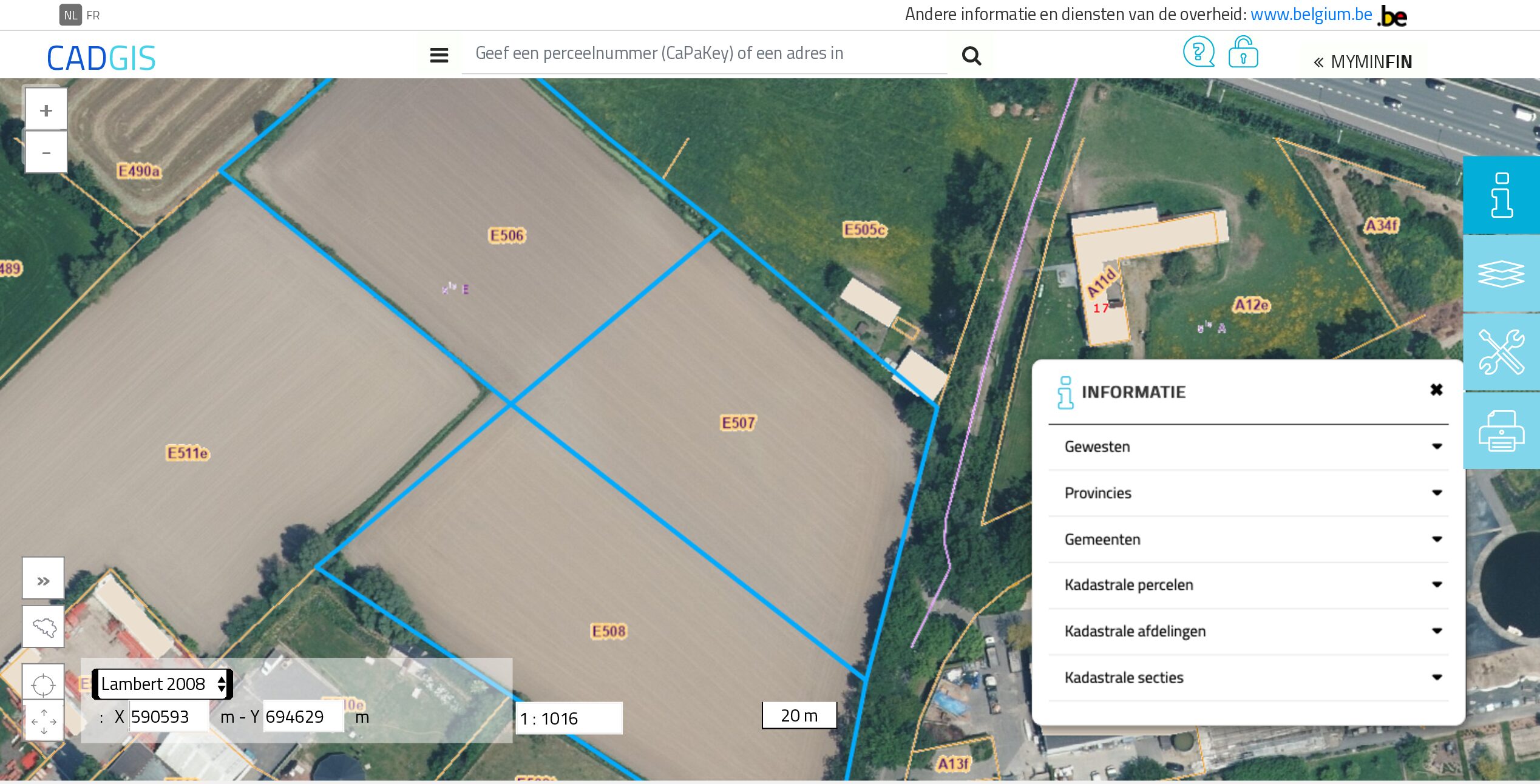1540x784 pixels.
Task: Click the unlock padlock icon
Action: coord(1243,52)
